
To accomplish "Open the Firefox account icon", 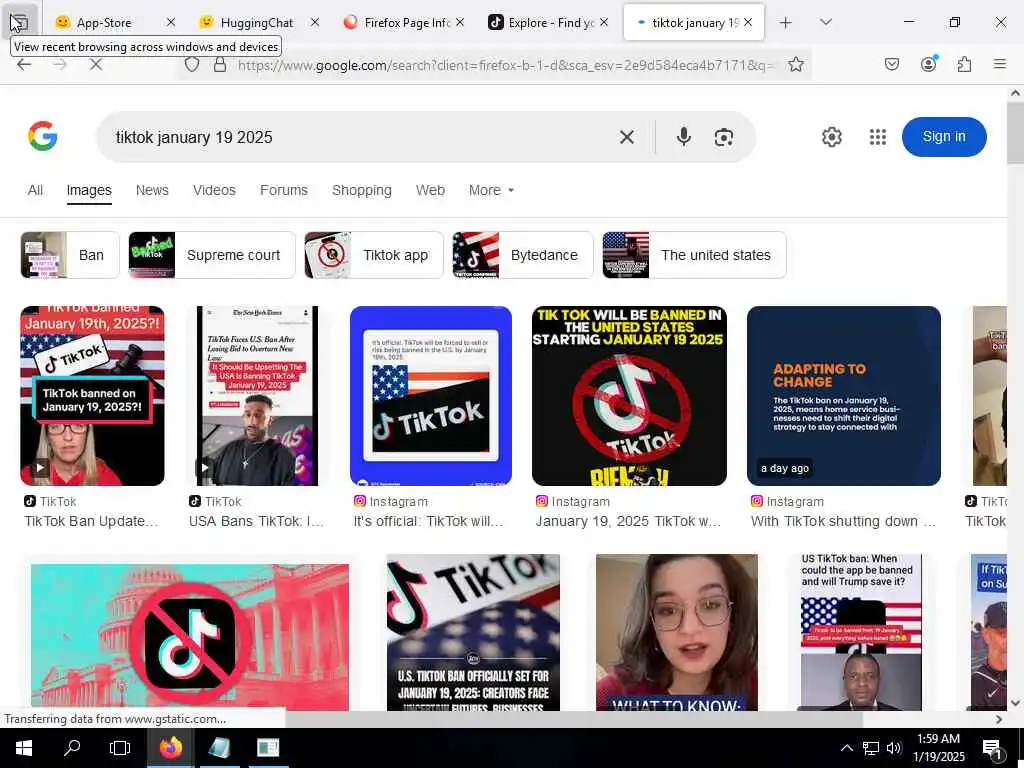I will point(928,64).
